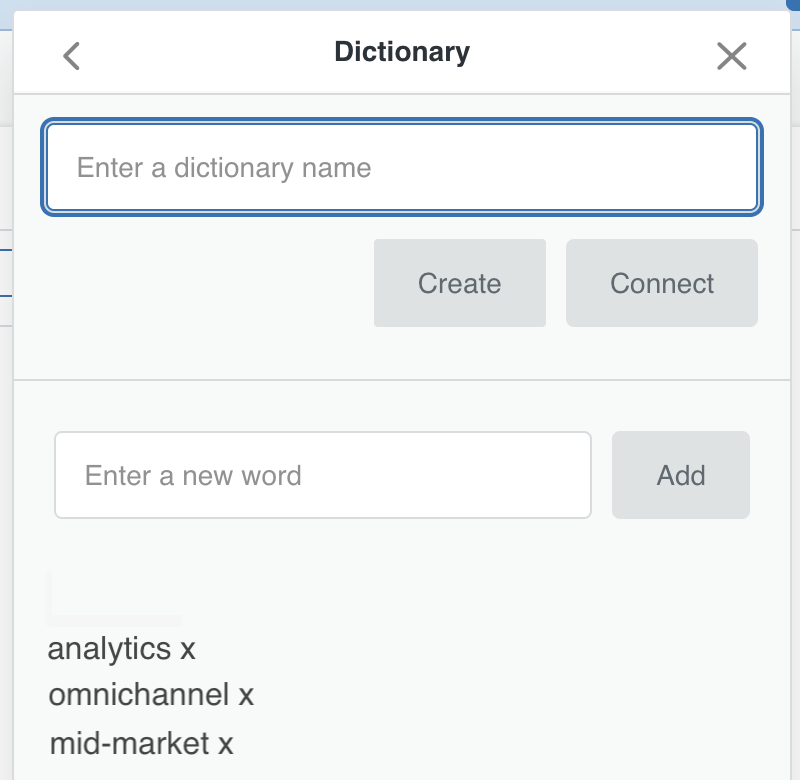Add the new word to the dictionary

point(680,475)
